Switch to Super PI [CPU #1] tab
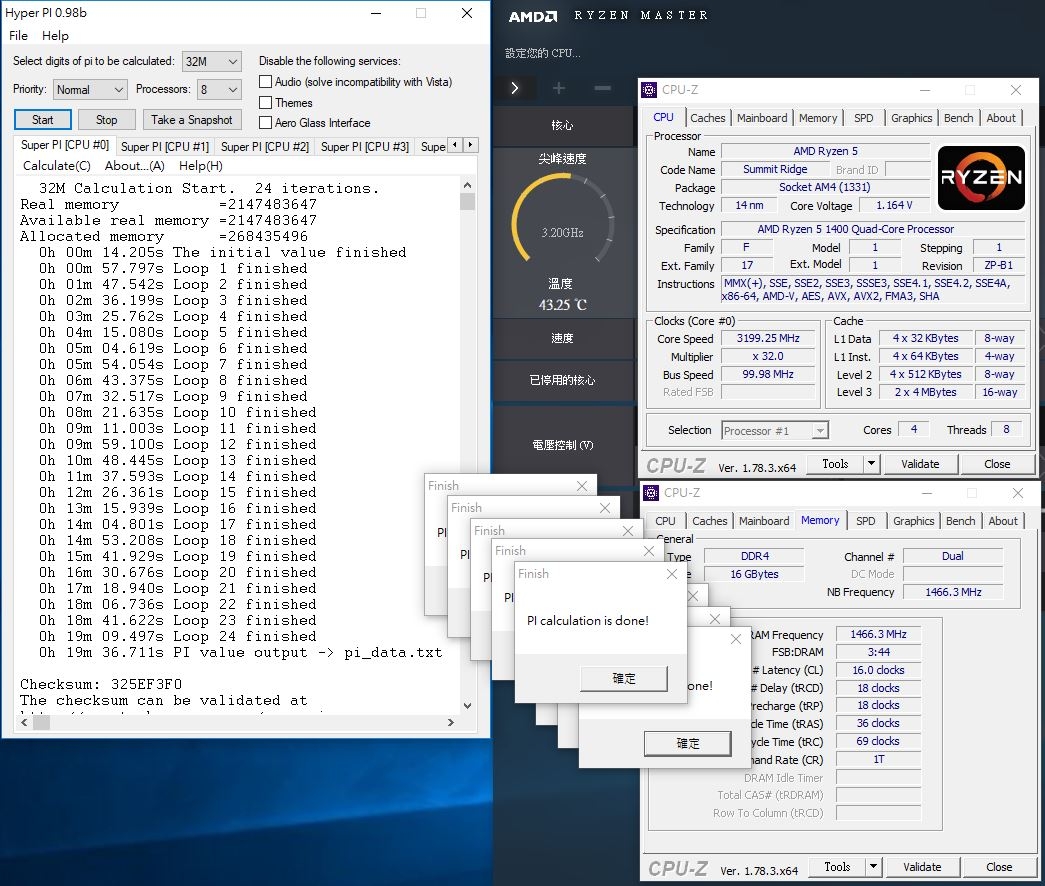This screenshot has height=886, width=1045. tap(165, 147)
